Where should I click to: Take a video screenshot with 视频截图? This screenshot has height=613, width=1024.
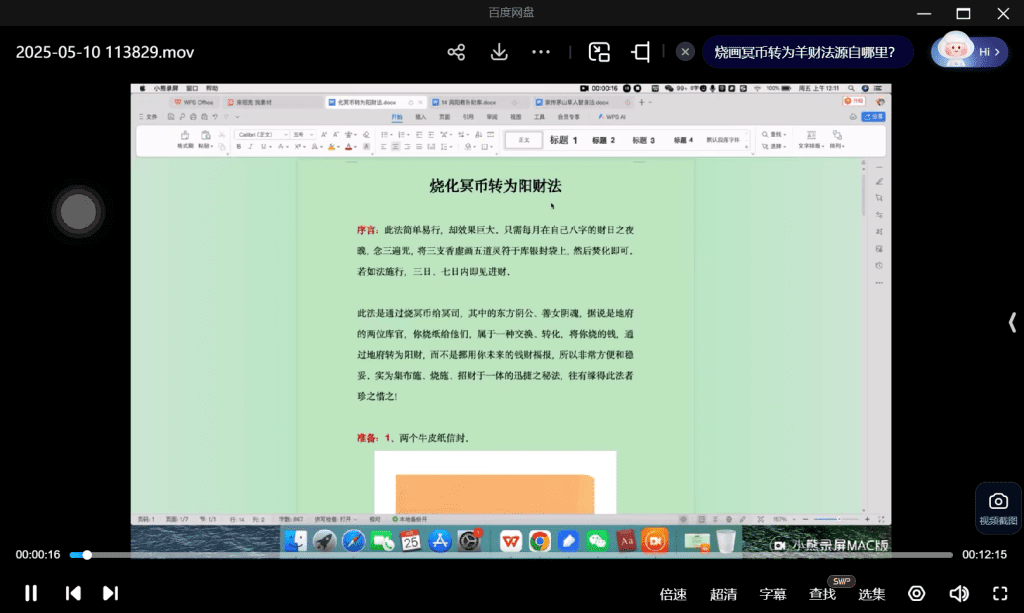(x=998, y=507)
